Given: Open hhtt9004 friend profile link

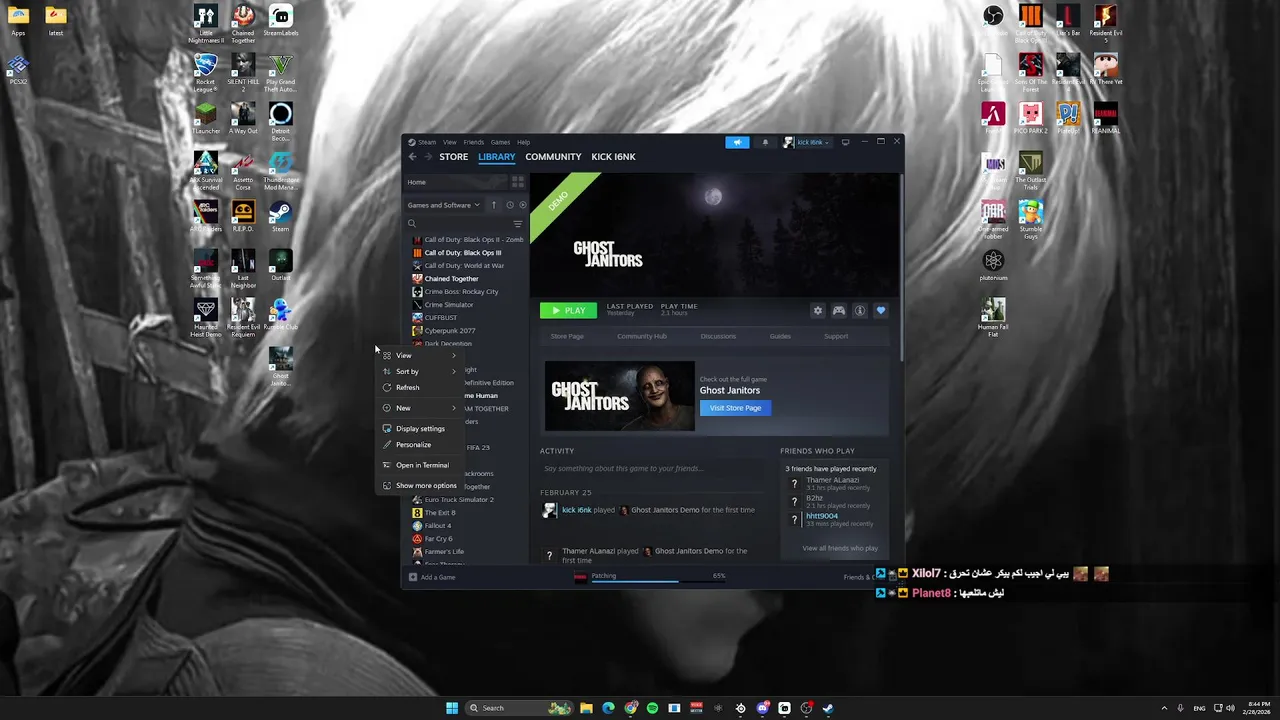Looking at the screenshot, I should coord(822,516).
